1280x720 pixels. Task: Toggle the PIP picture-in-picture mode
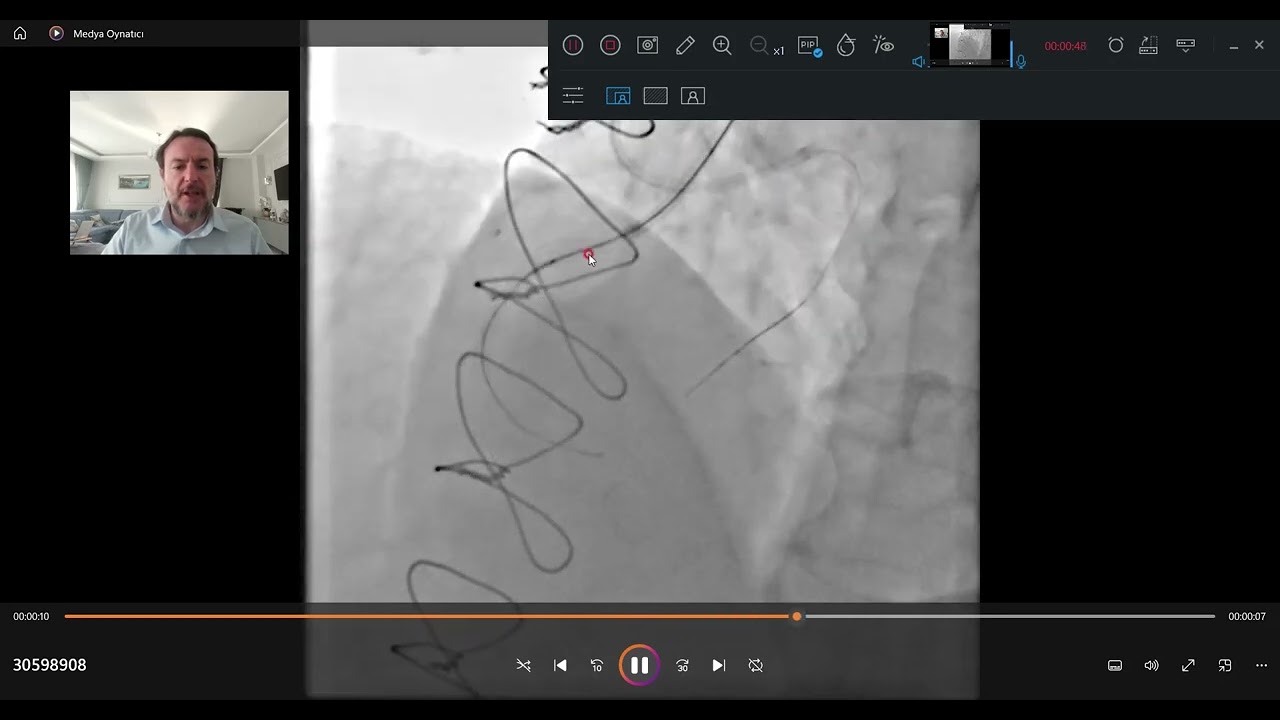[809, 46]
